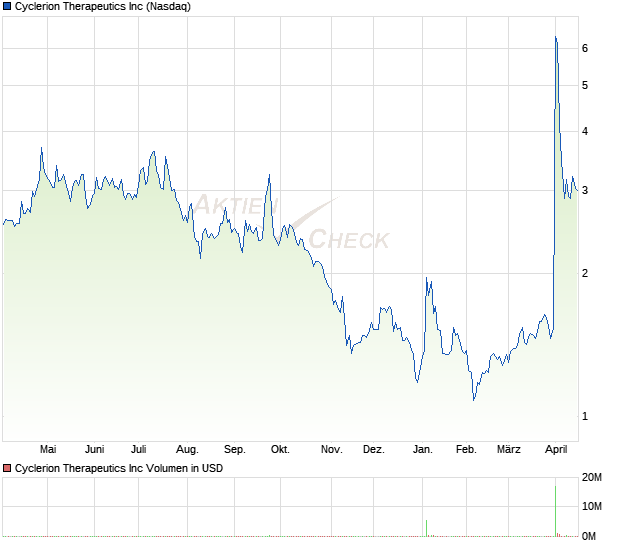Click the Nov. month label

pyautogui.click(x=331, y=450)
